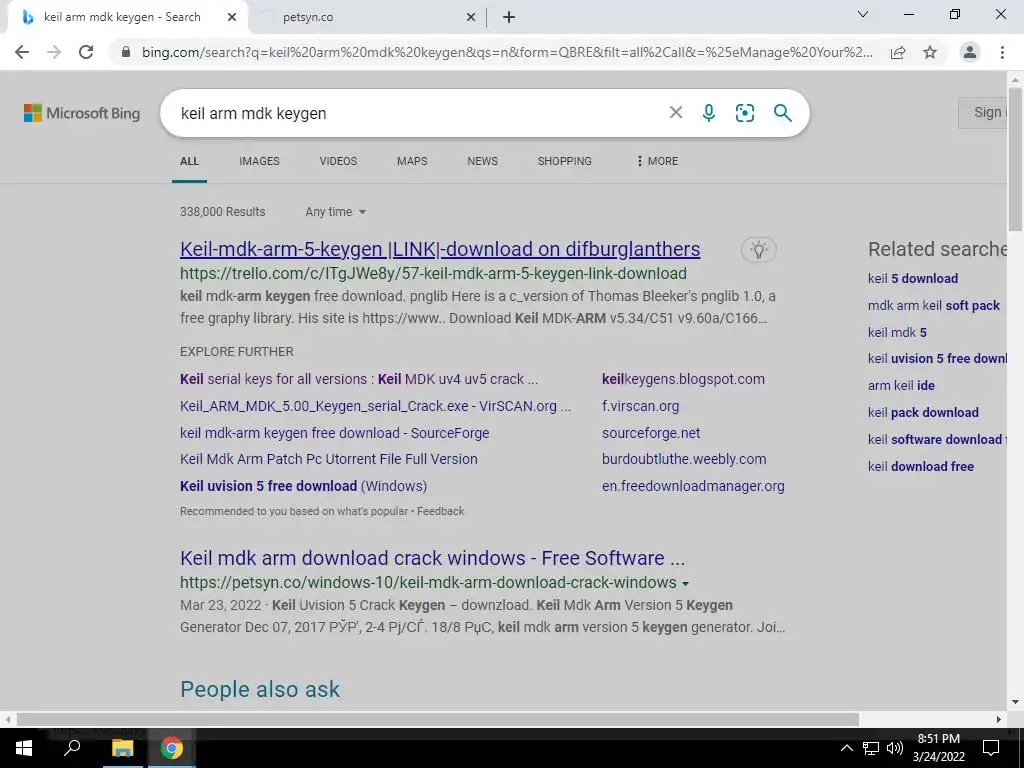The height and width of the screenshot is (768, 1024).
Task: Open a new browser tab
Action: tap(509, 17)
